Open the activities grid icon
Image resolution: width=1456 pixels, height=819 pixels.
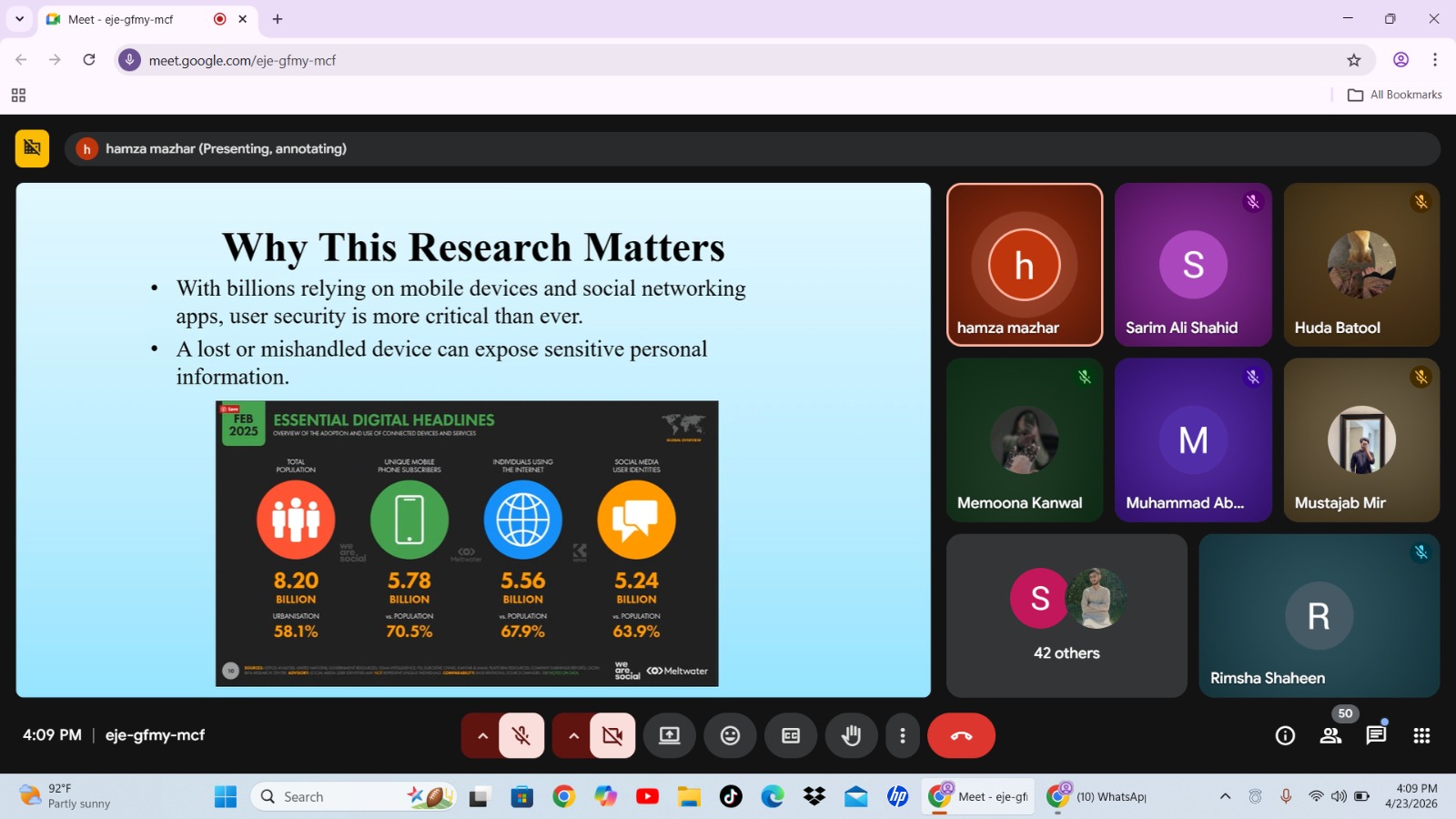(x=1421, y=735)
